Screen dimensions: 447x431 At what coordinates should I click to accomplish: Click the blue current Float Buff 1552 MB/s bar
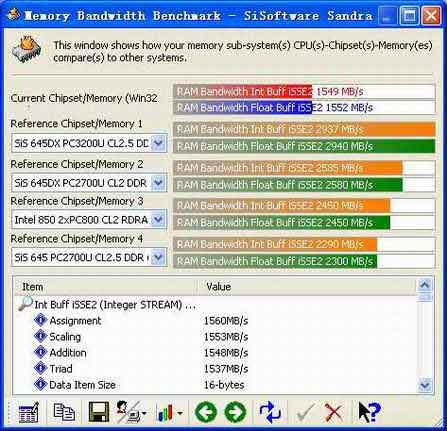pyautogui.click(x=243, y=107)
